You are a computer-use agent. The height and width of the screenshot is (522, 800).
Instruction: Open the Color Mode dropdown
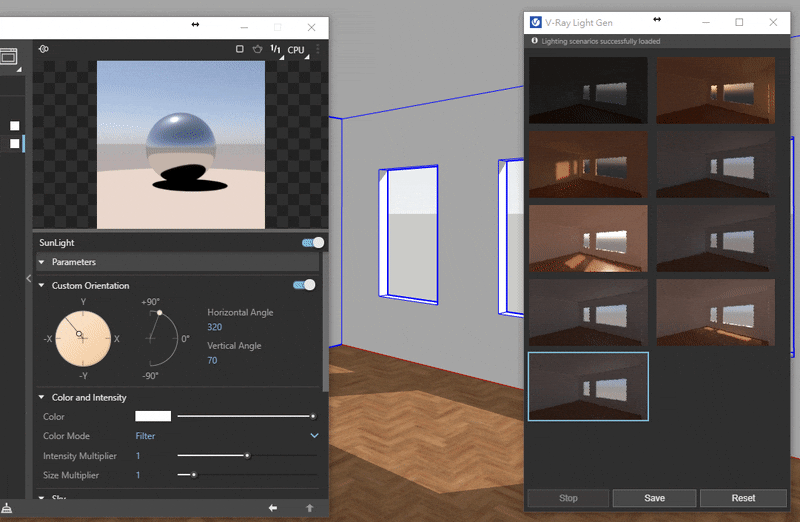coord(314,436)
